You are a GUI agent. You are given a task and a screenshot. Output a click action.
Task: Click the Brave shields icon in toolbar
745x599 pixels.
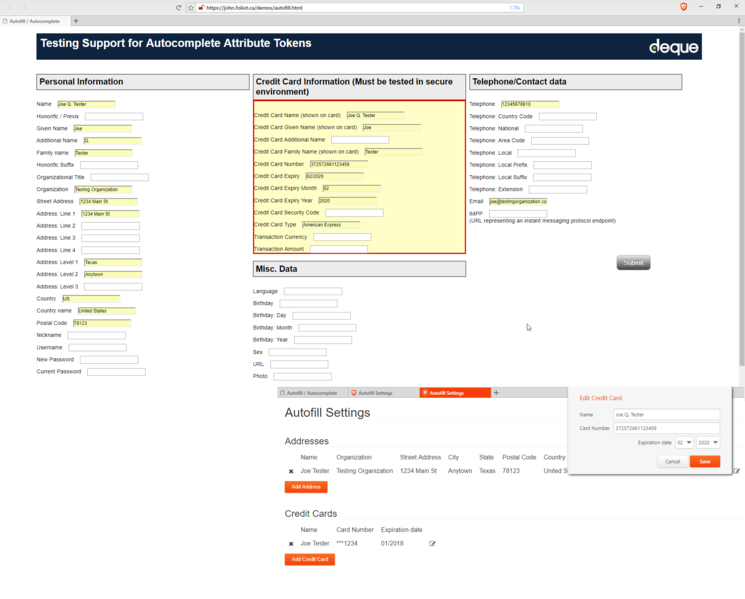click(684, 7)
